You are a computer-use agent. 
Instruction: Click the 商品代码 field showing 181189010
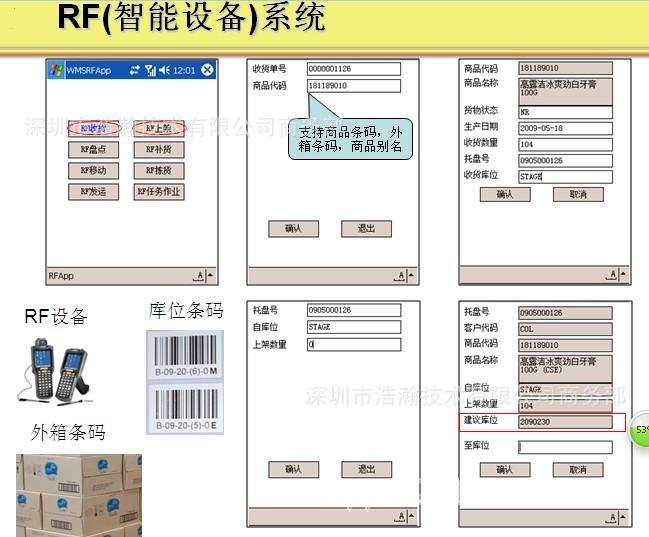353,86
